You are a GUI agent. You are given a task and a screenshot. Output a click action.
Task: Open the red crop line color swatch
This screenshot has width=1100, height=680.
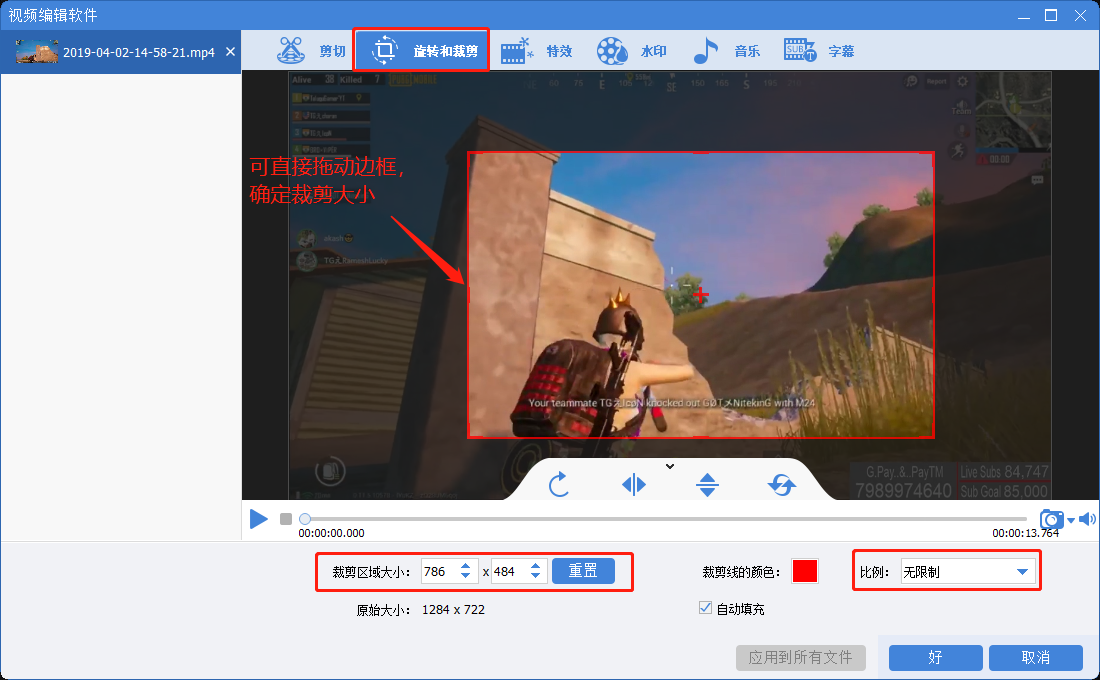click(x=805, y=571)
